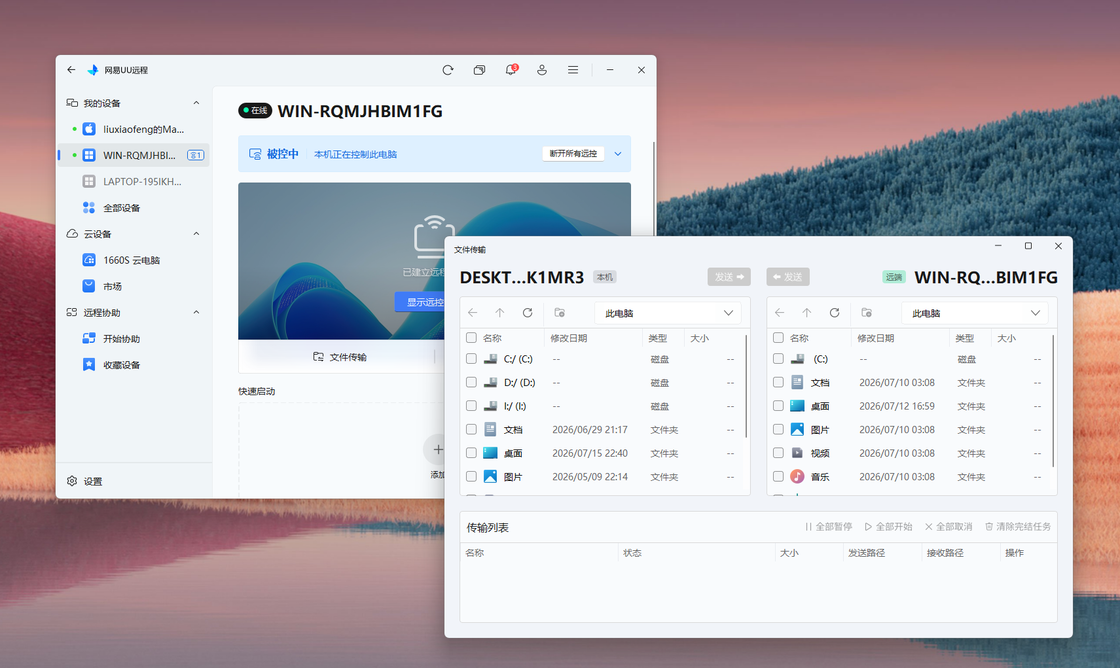Screen dimensions: 1120x668
Task: Check local 文档 folder checkbox dated 2026/06/29
Action: 471,429
